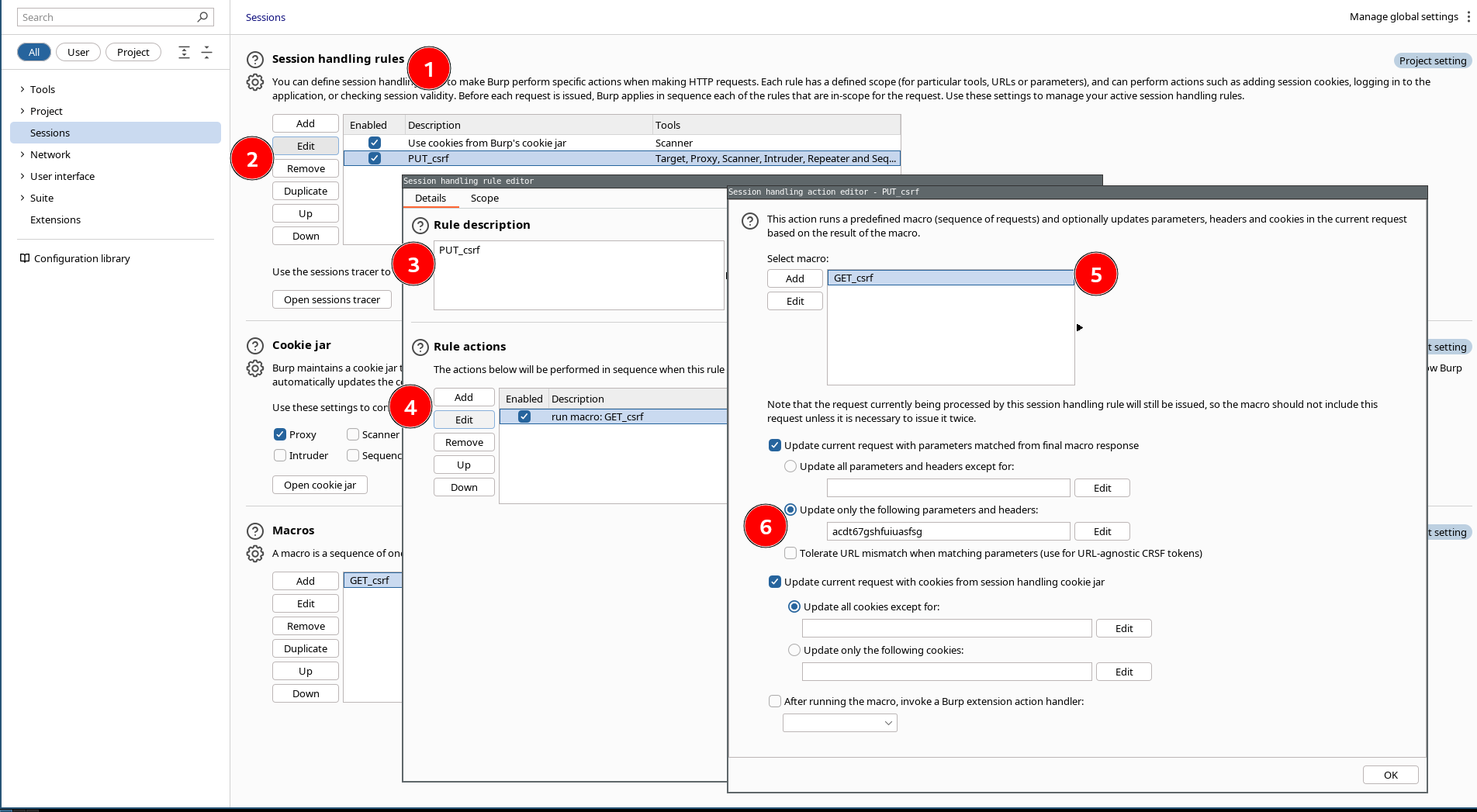Click the Project setting badge at top
This screenshot has width=1477, height=812.
[x=1433, y=60]
